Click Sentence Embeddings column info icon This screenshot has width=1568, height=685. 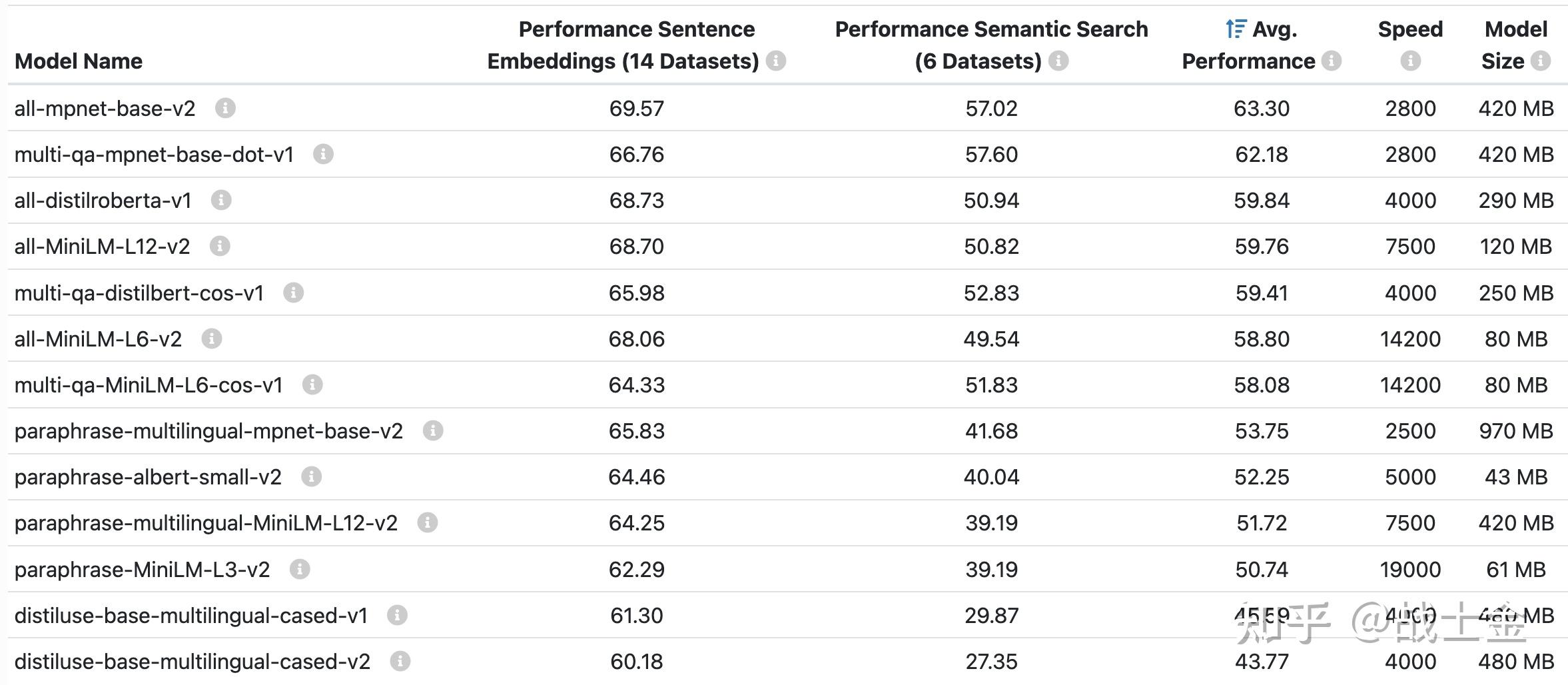click(x=775, y=61)
